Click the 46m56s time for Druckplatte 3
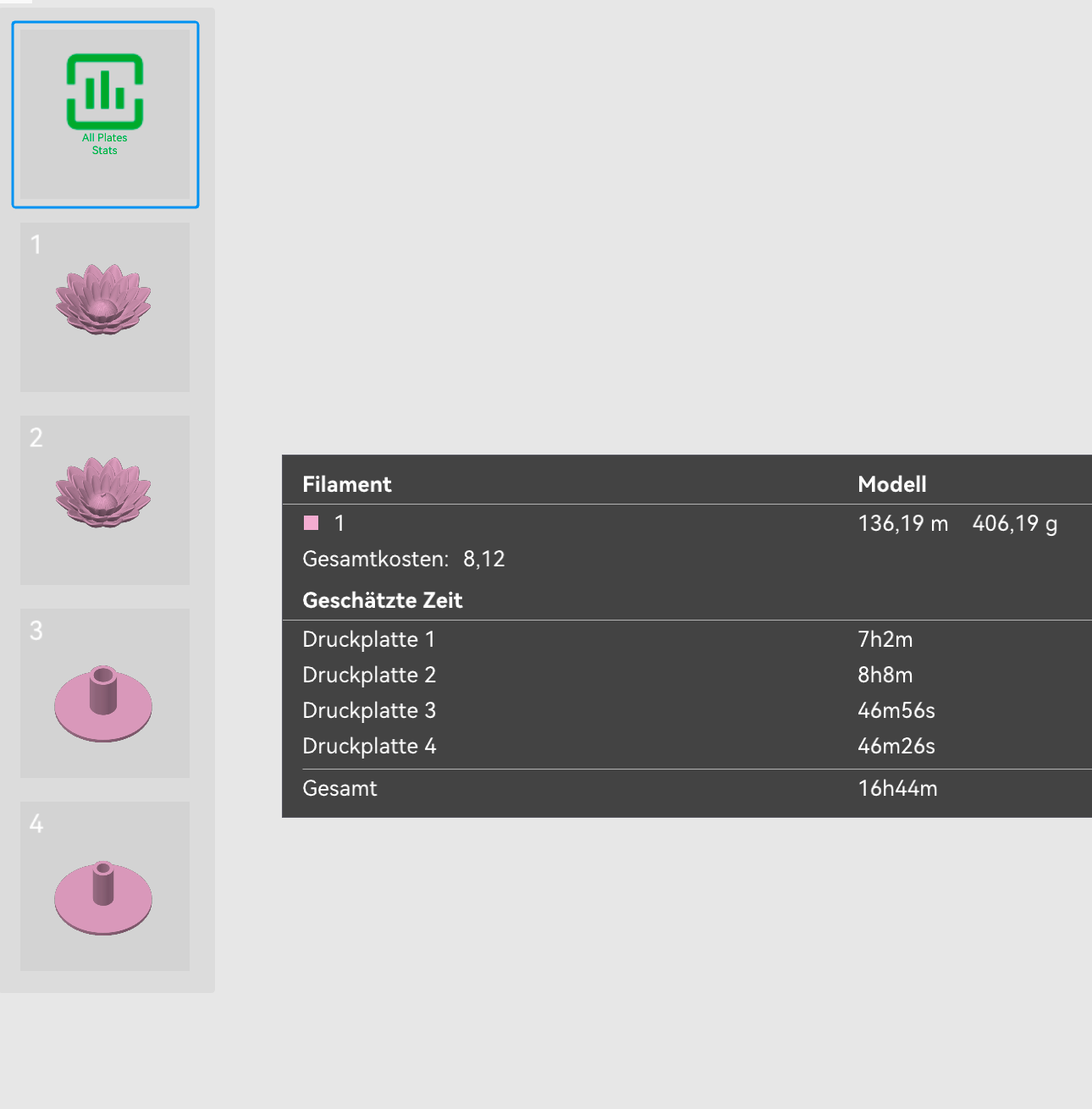The height and width of the screenshot is (1109, 1092). pyautogui.click(x=896, y=710)
